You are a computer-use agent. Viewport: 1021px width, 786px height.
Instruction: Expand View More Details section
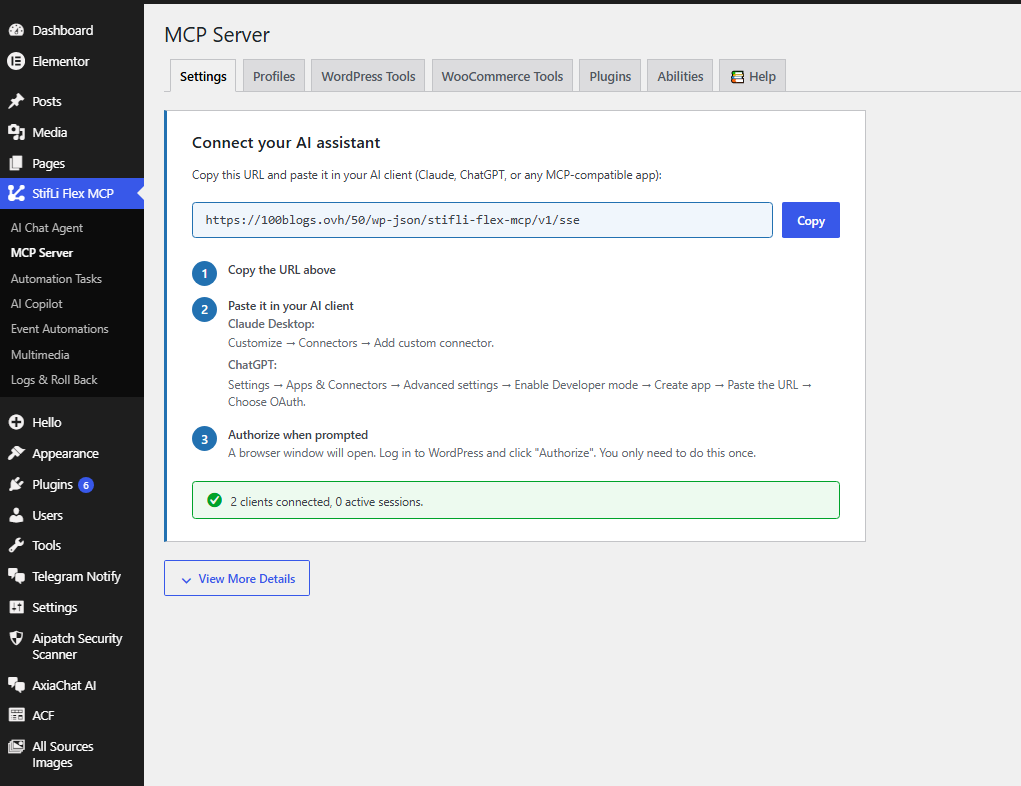pyautogui.click(x=237, y=578)
